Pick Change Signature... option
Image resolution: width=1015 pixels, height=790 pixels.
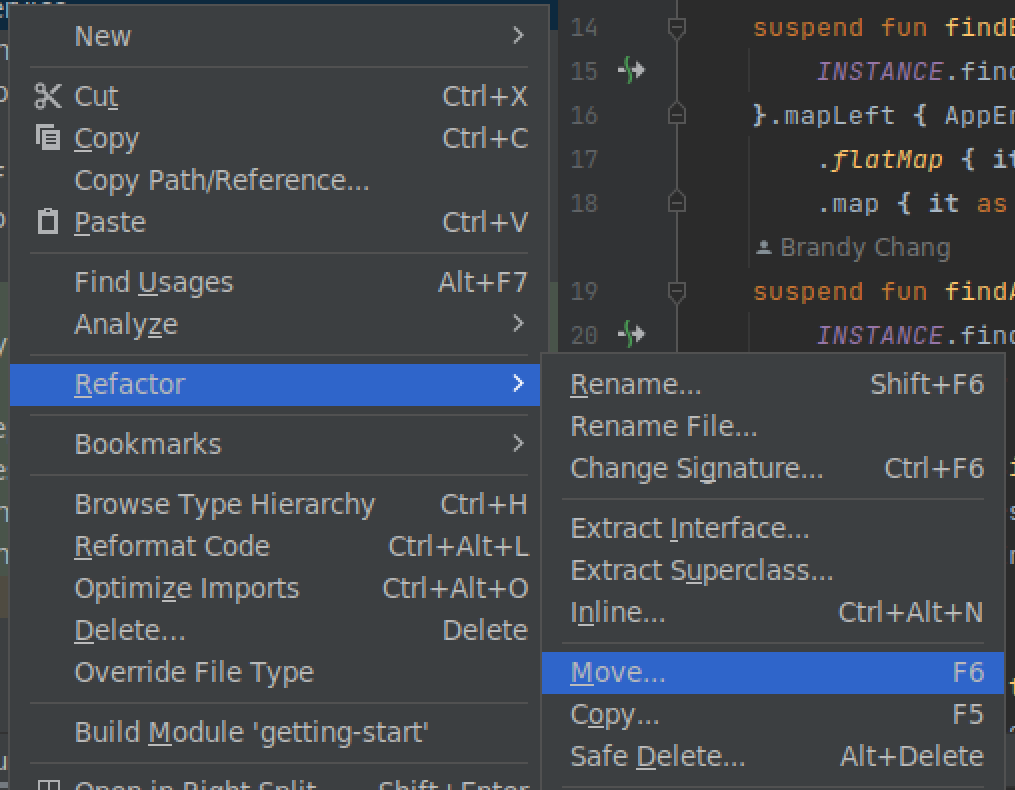pos(696,468)
